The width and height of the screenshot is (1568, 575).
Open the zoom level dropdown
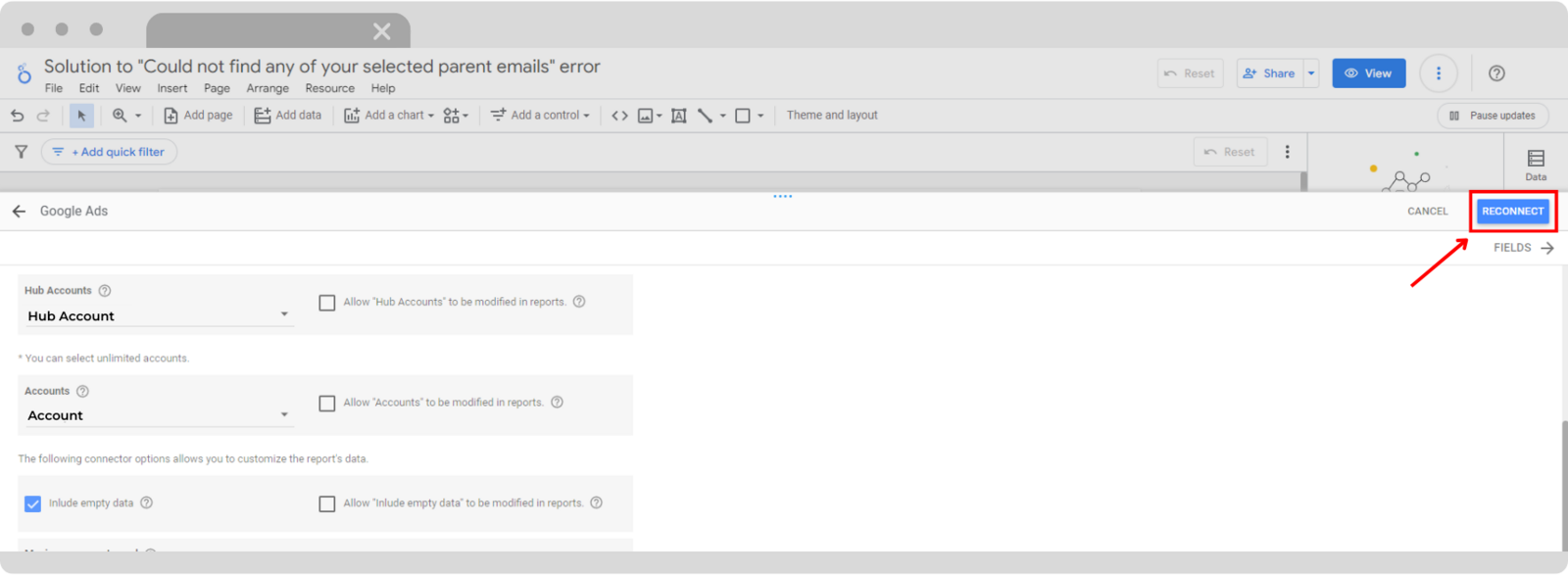pos(127,116)
